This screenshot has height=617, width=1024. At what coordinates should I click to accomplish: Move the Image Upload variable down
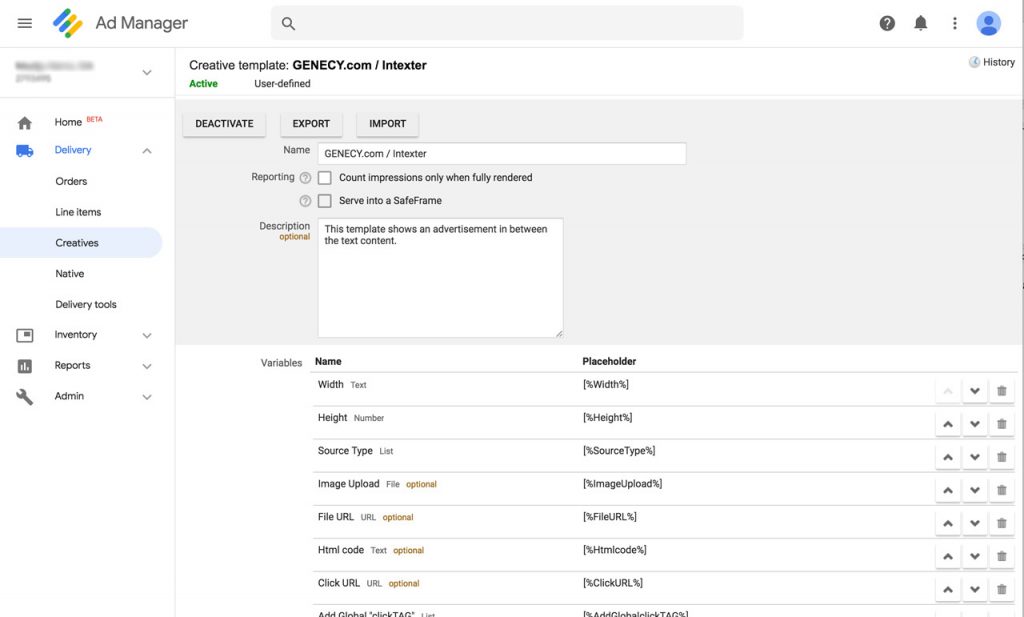click(x=974, y=490)
